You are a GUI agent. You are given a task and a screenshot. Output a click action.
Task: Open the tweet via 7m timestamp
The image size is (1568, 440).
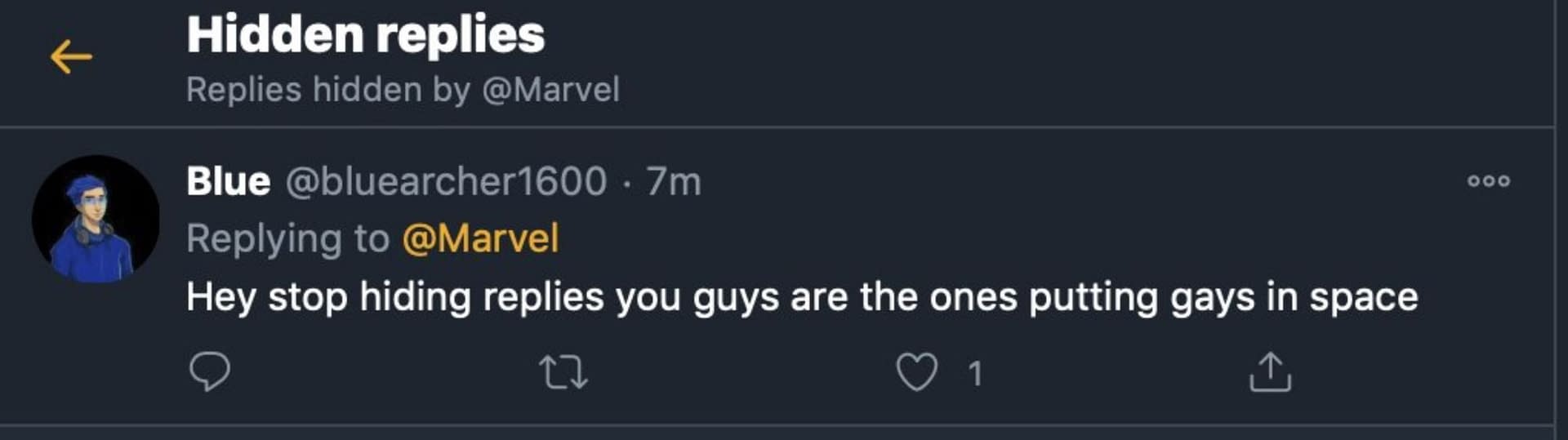click(x=674, y=181)
